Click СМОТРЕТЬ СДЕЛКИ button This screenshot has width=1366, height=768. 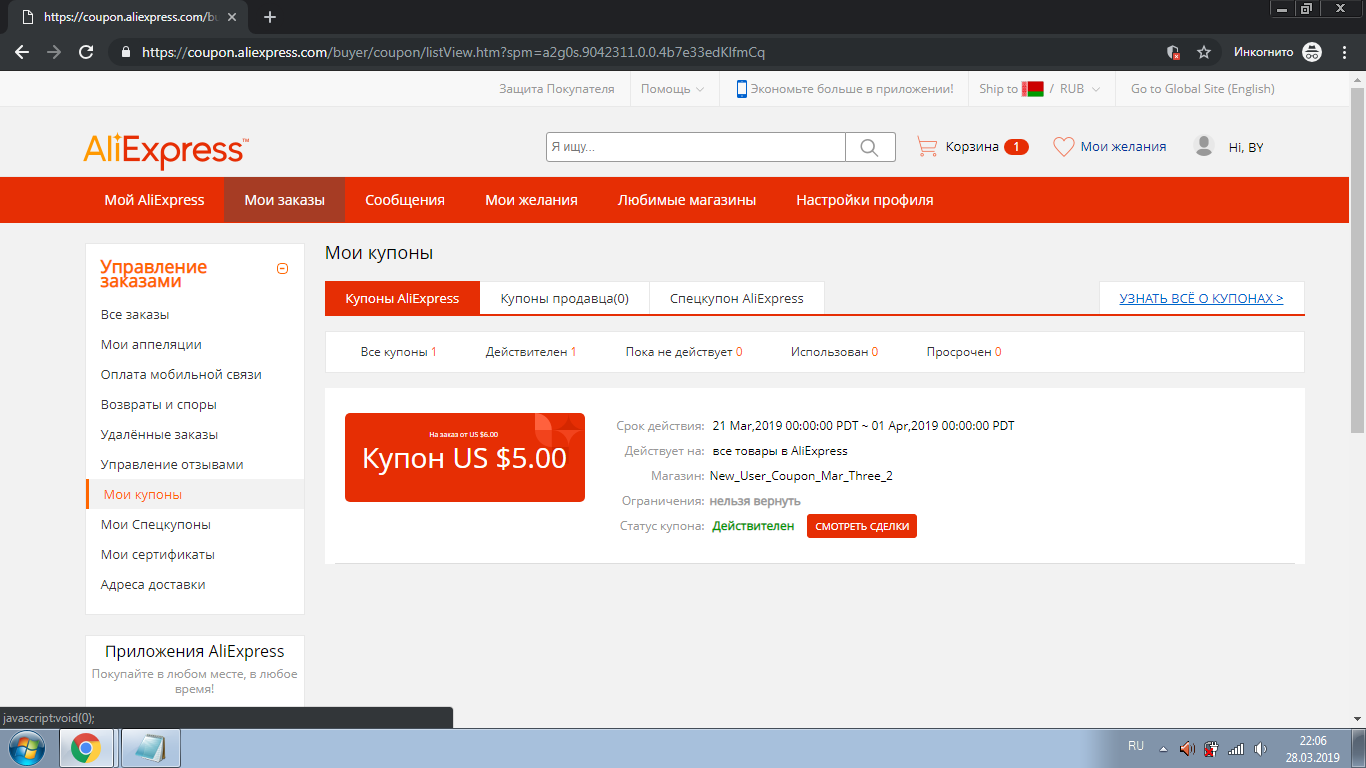pos(862,526)
